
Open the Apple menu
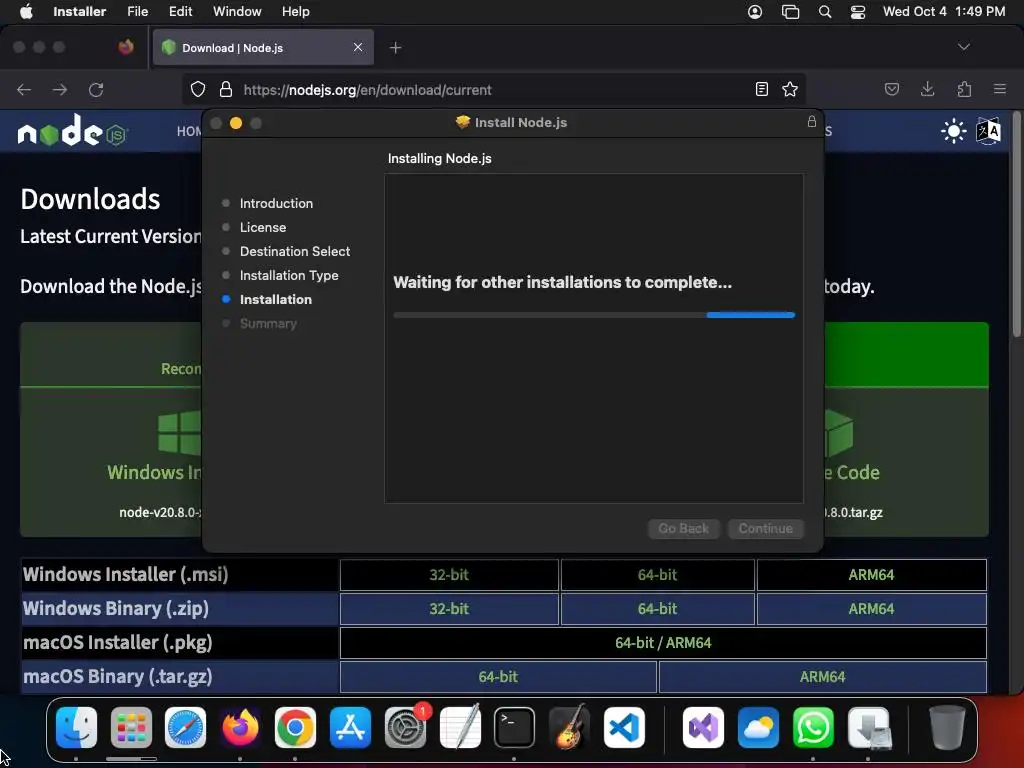click(26, 12)
